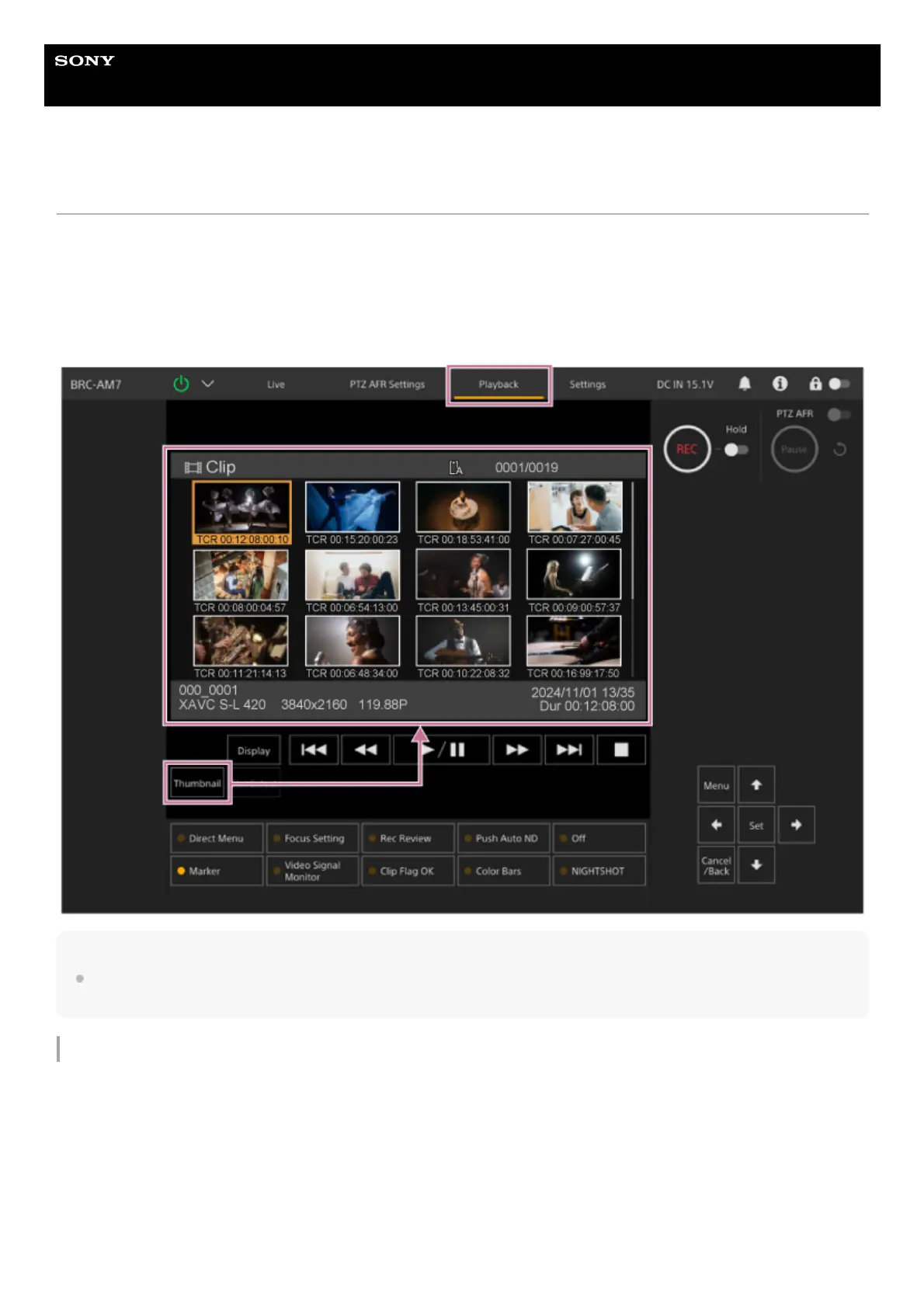Click the fast rewind button
Viewport: 924px width, 1308px height.
click(x=366, y=750)
